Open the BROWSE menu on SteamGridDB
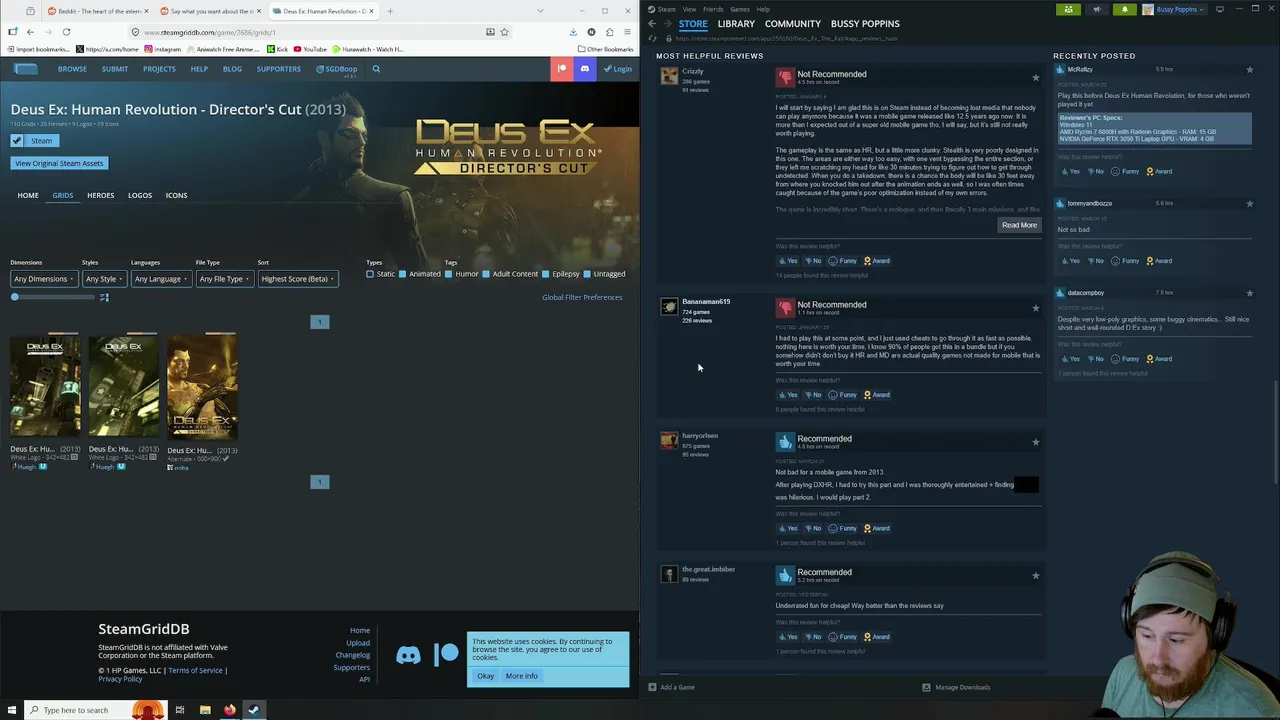 72,69
